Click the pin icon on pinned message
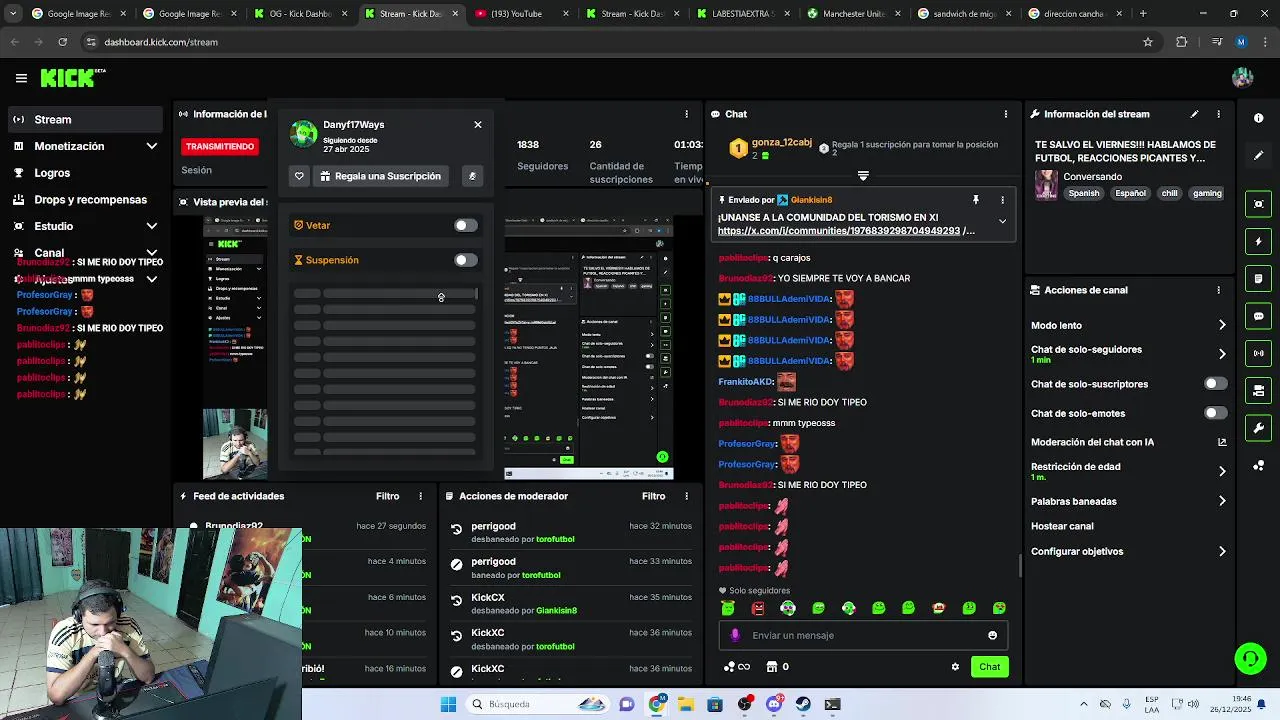 (975, 200)
